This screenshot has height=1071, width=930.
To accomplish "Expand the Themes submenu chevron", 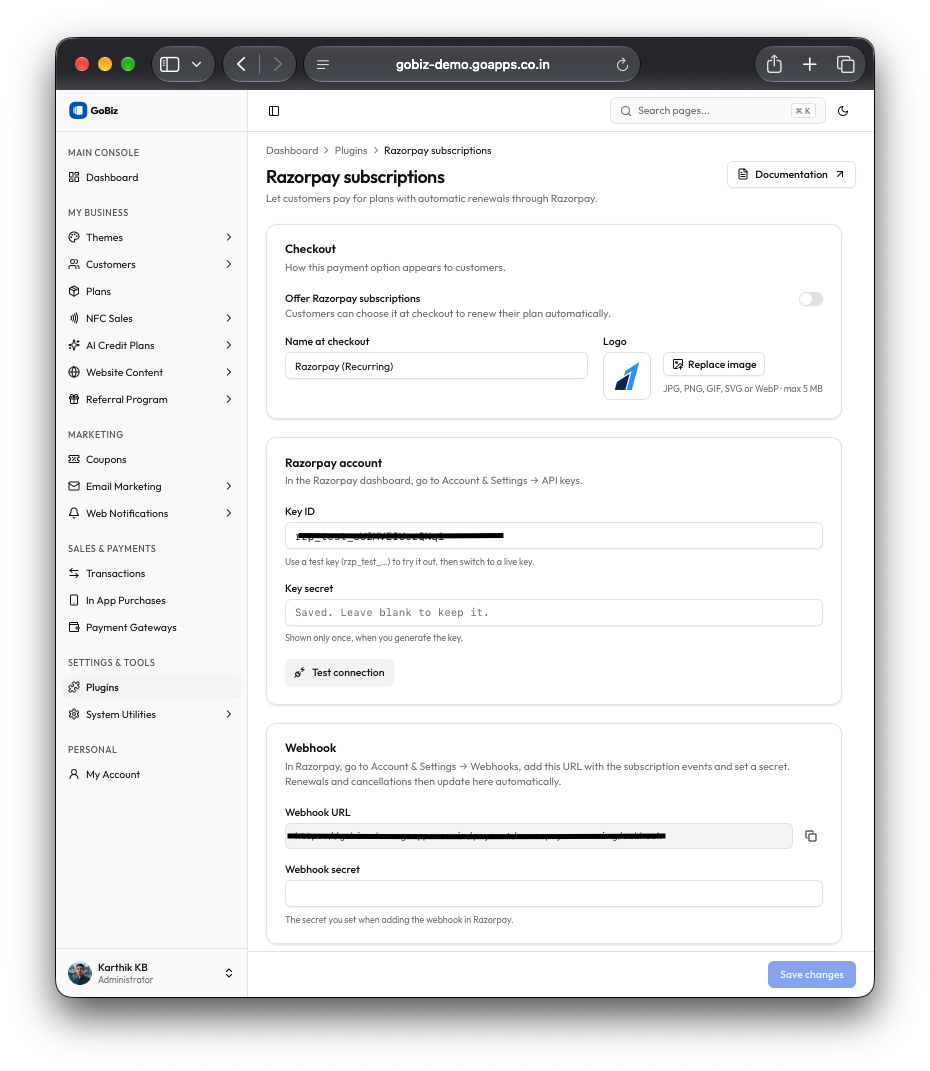I will (x=229, y=237).
